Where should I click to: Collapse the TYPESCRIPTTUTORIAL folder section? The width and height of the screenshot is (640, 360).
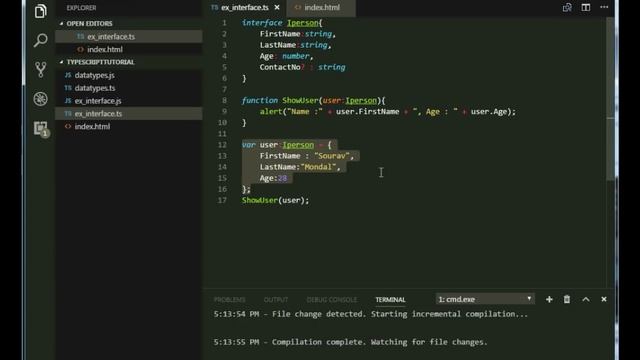pos(97,62)
